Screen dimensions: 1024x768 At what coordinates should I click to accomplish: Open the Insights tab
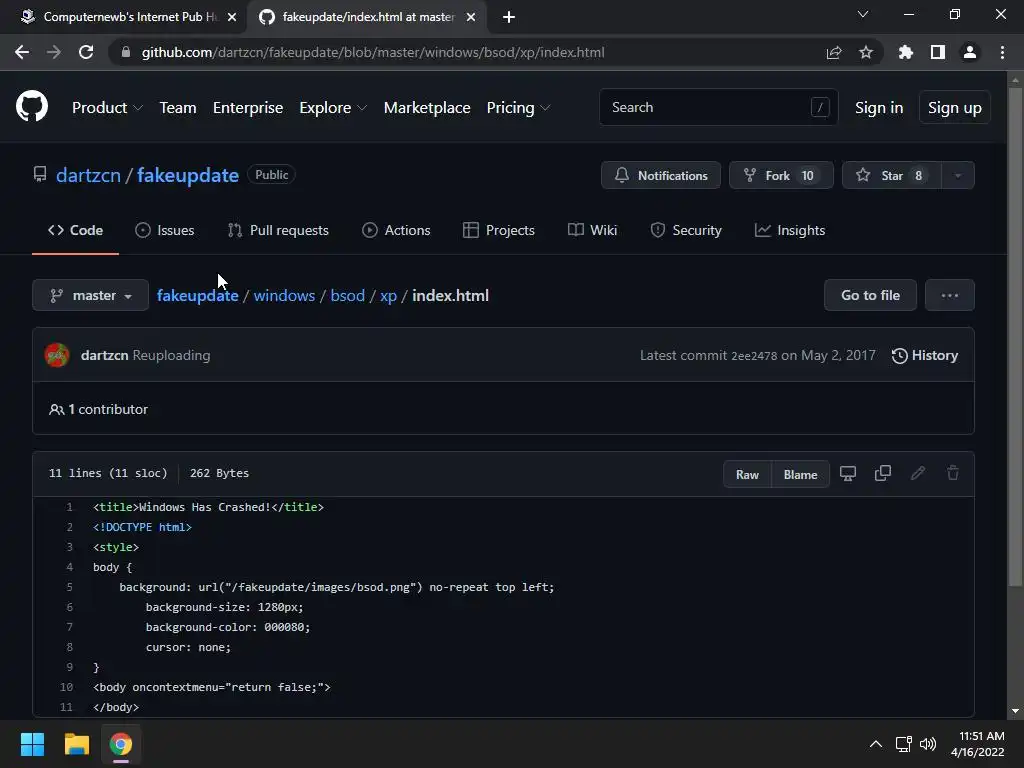pyautogui.click(x=790, y=230)
